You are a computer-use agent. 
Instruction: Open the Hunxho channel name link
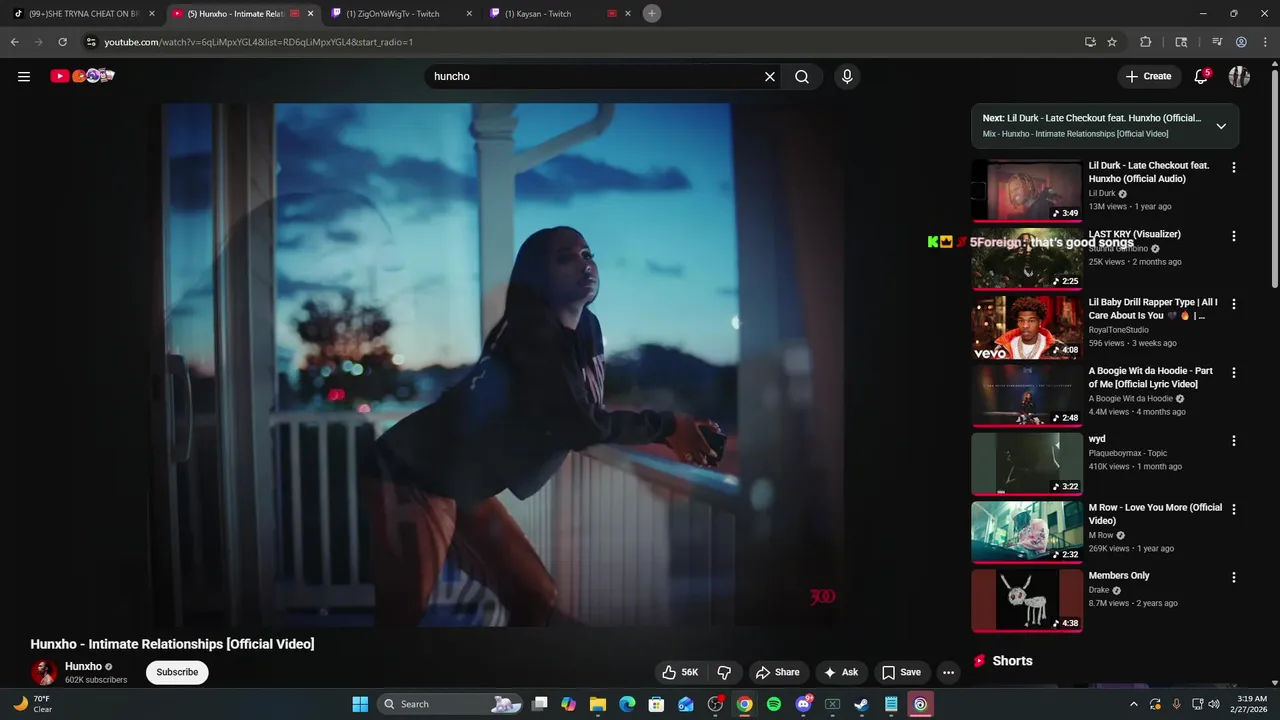click(83, 666)
